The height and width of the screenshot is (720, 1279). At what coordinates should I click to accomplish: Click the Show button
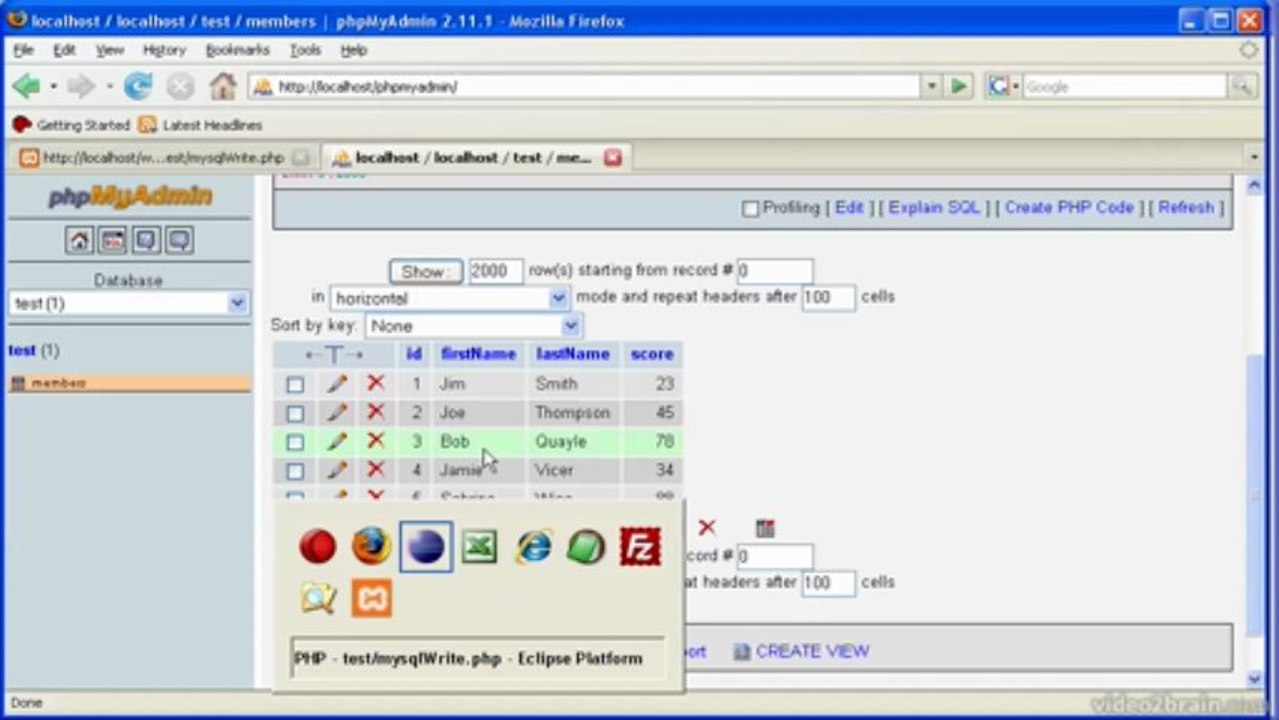point(425,271)
